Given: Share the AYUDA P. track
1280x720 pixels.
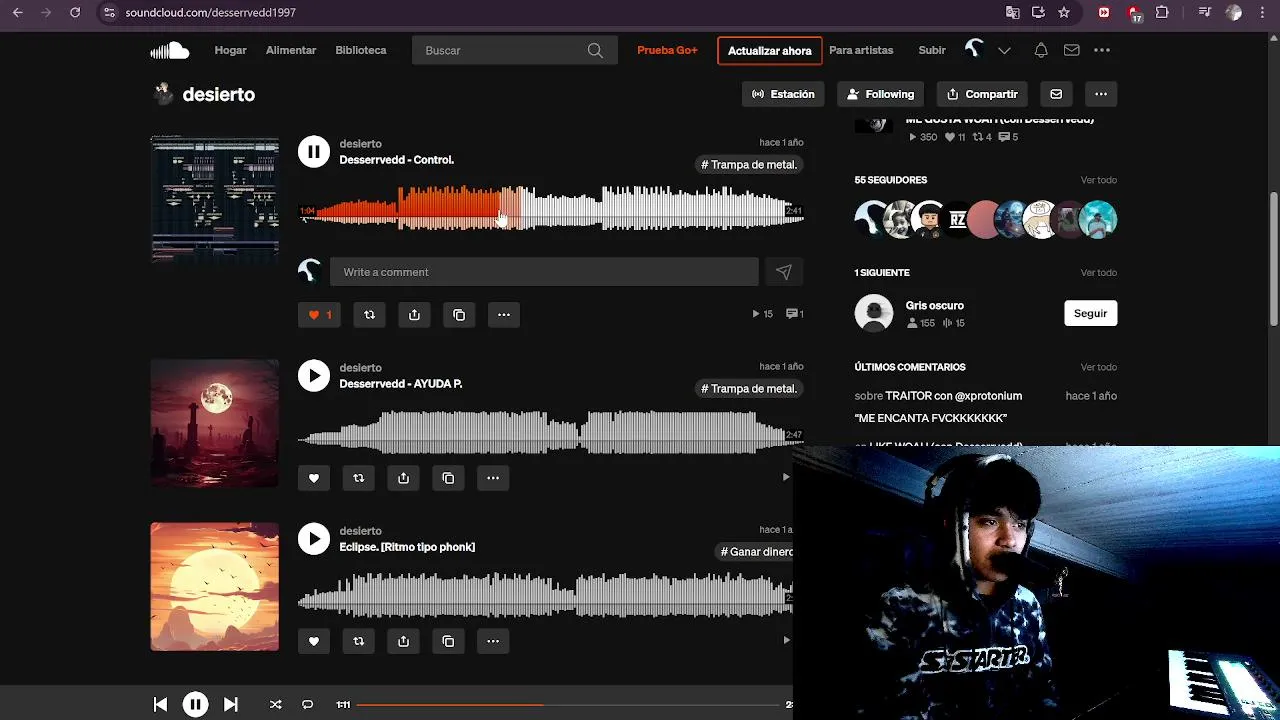Looking at the screenshot, I should click(403, 478).
